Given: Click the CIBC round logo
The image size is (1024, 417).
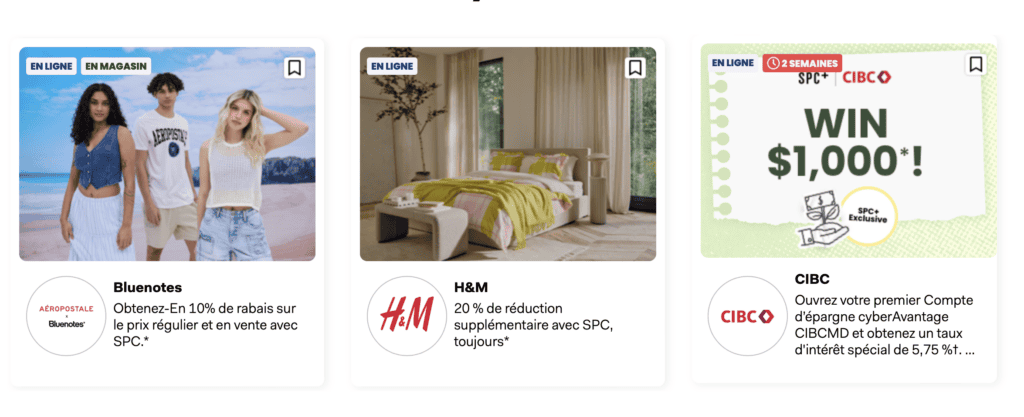Looking at the screenshot, I should point(748,316).
